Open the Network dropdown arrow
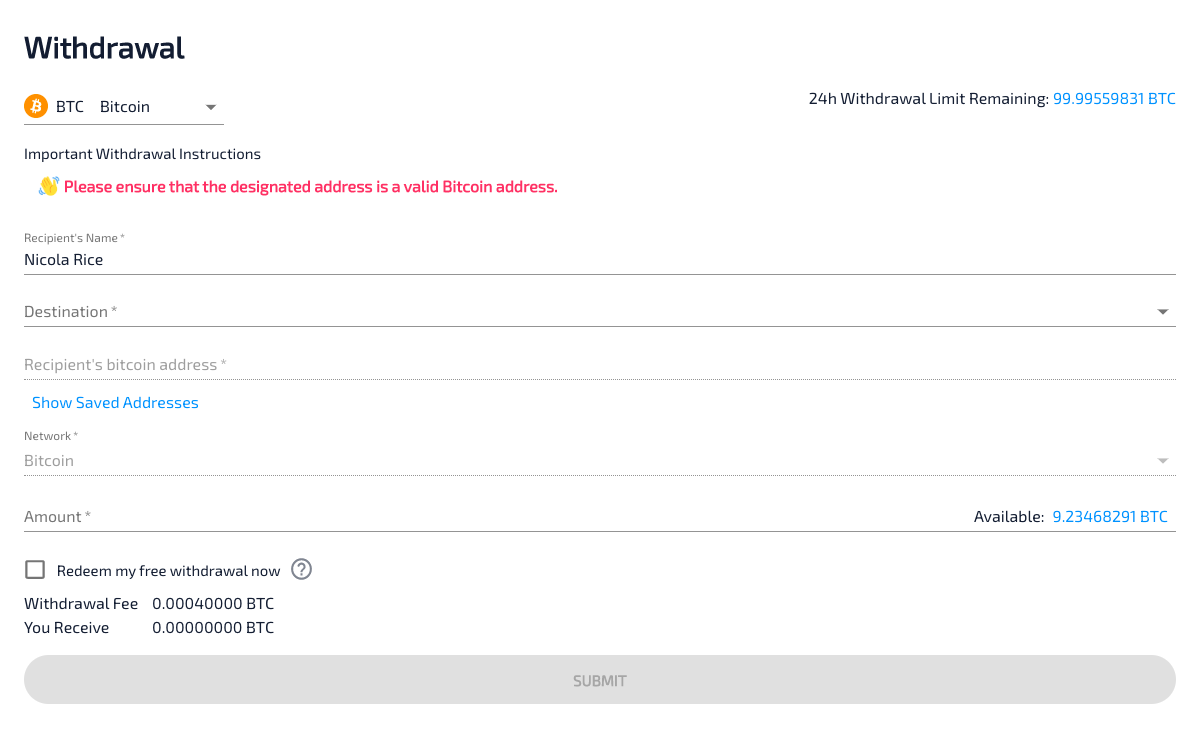 click(1163, 461)
